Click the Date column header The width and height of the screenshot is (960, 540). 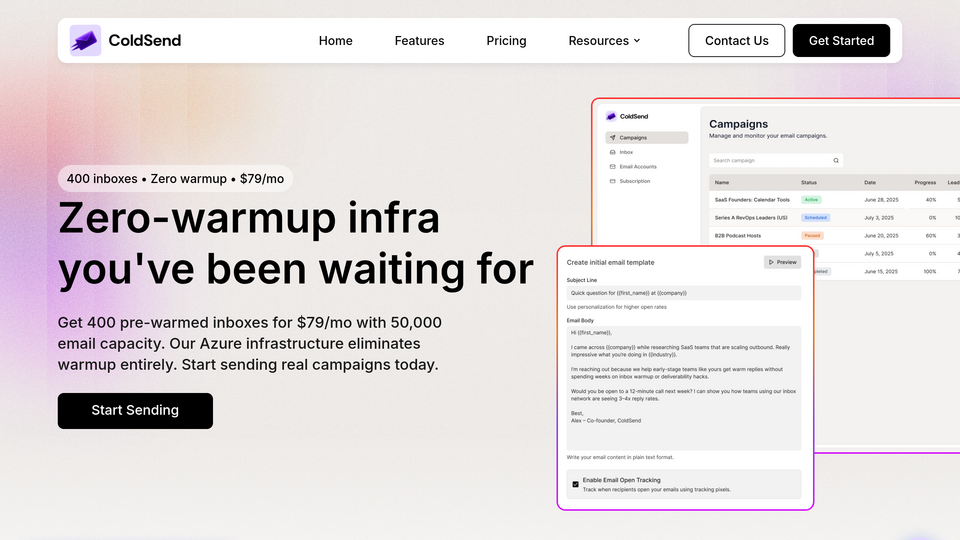(x=870, y=182)
